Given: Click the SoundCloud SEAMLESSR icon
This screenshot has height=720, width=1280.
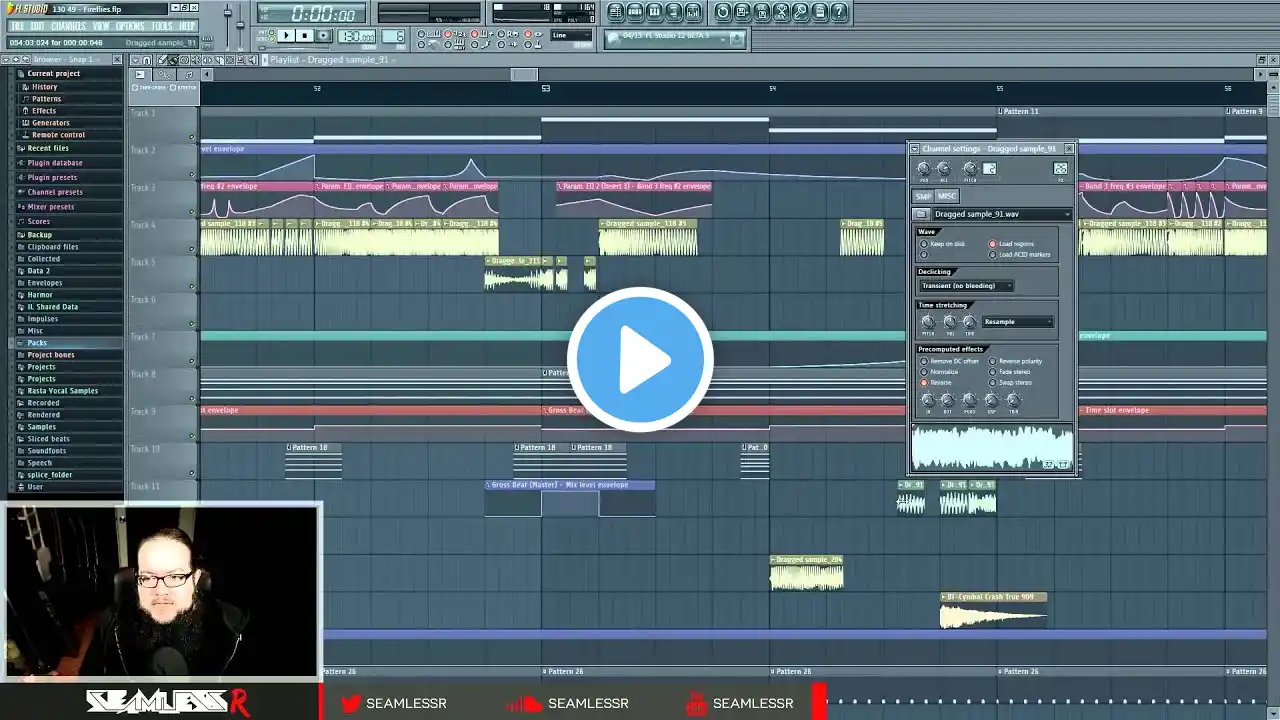Looking at the screenshot, I should click(522, 704).
